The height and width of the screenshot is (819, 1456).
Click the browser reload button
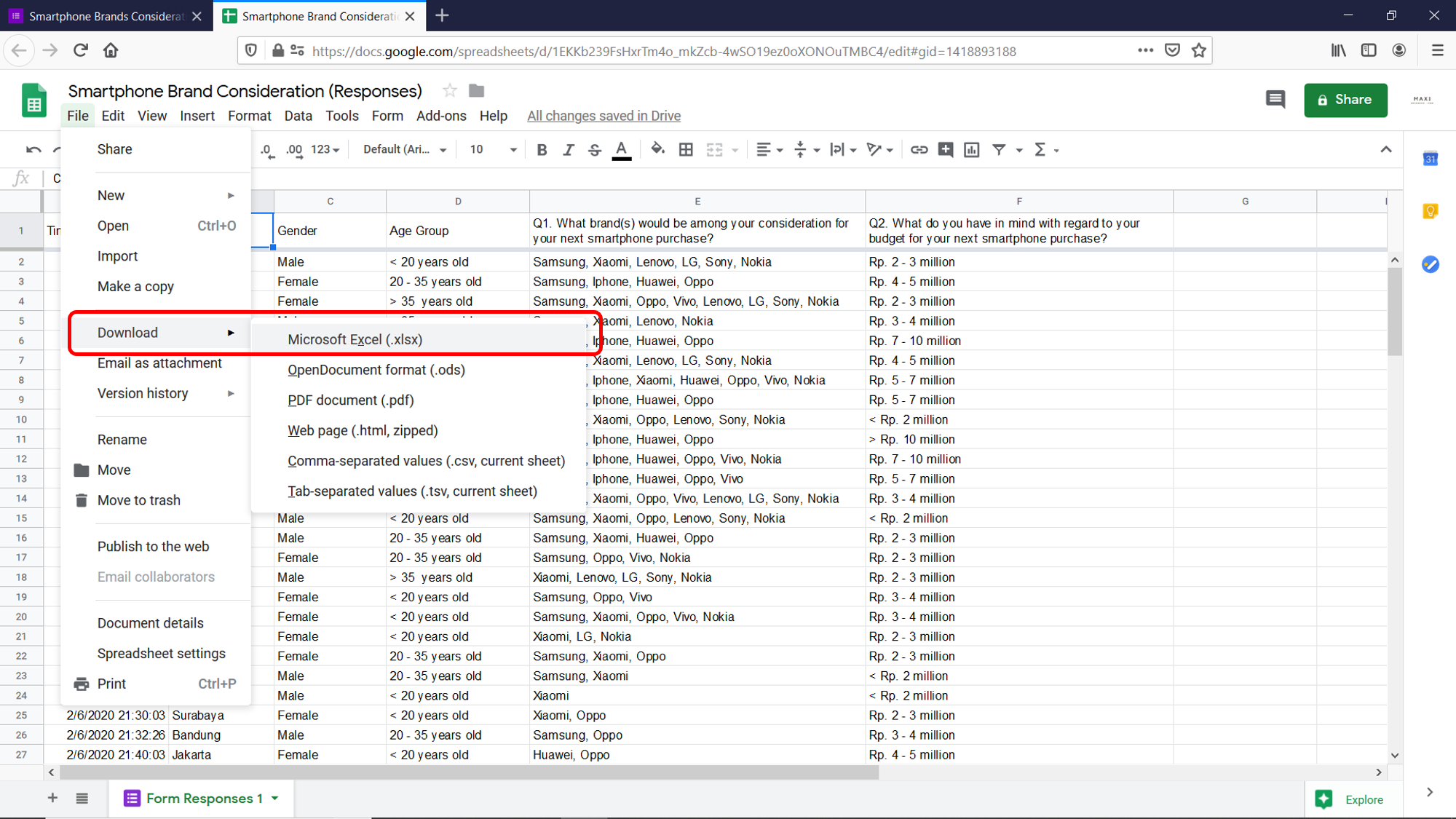pyautogui.click(x=80, y=50)
